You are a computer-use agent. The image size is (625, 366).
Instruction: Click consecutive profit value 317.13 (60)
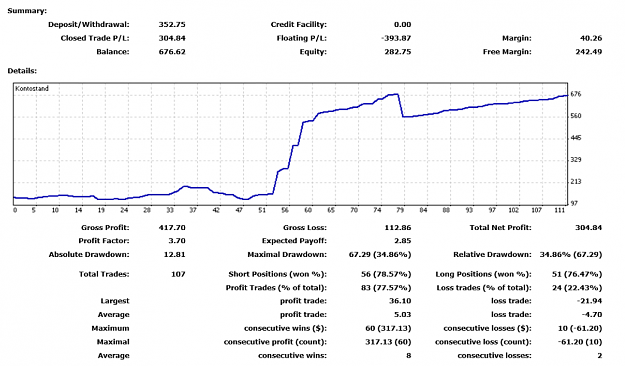click(x=388, y=342)
